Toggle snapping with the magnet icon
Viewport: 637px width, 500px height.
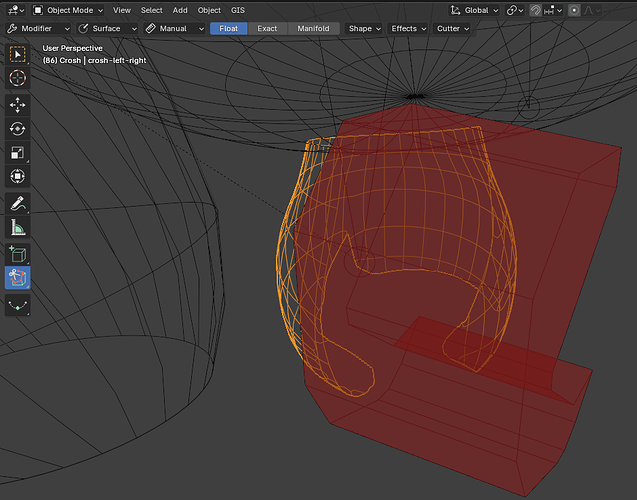pyautogui.click(x=535, y=10)
